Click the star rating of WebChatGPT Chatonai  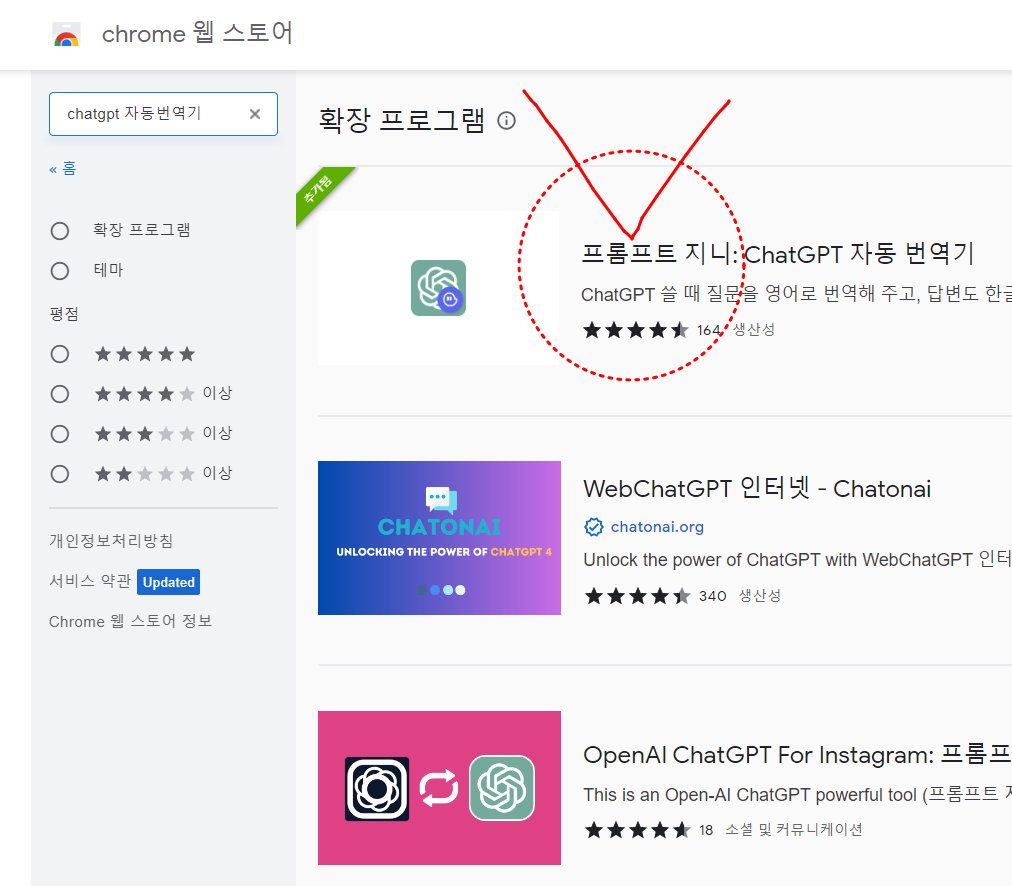click(637, 596)
